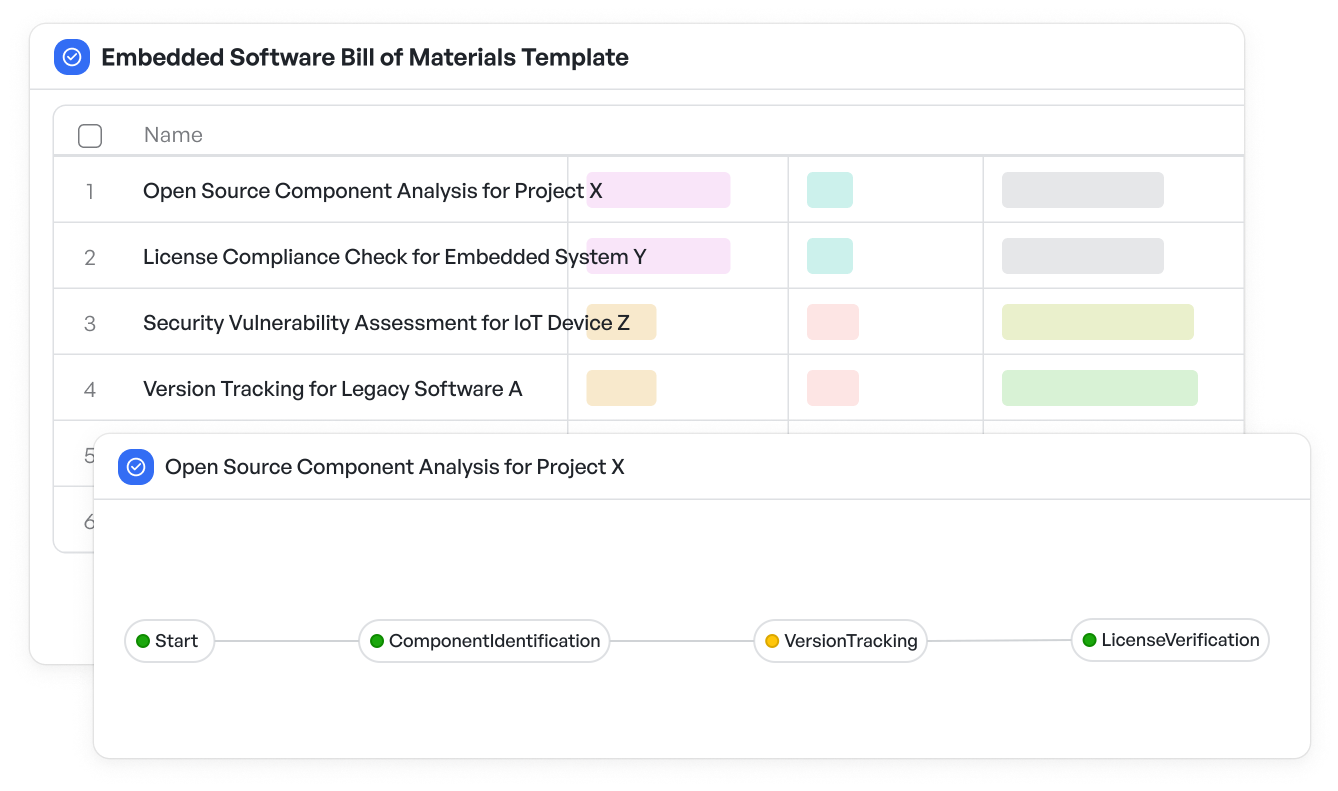Click the pink tag in the Security Vulnerability Assessment row
The height and width of the screenshot is (791, 1338).
point(833,322)
